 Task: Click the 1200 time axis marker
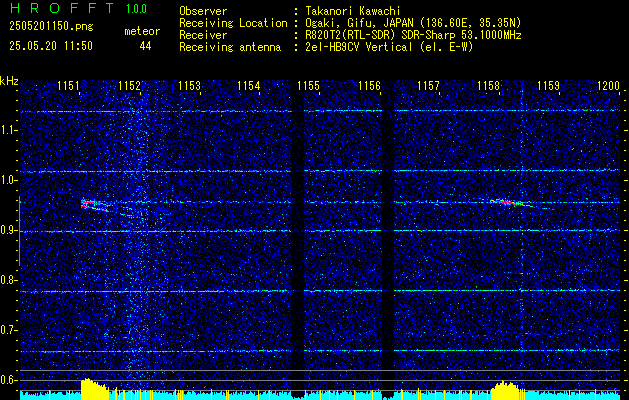(609, 85)
